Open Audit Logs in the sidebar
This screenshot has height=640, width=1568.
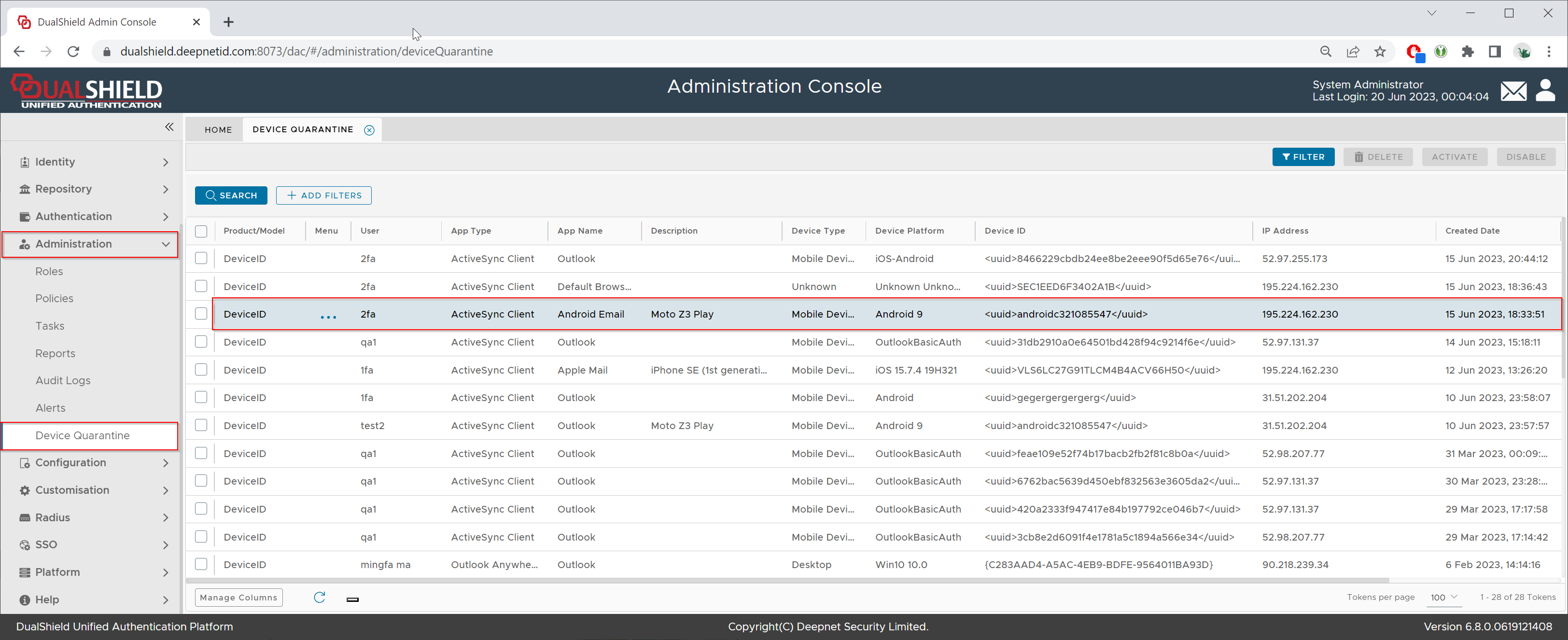[63, 380]
